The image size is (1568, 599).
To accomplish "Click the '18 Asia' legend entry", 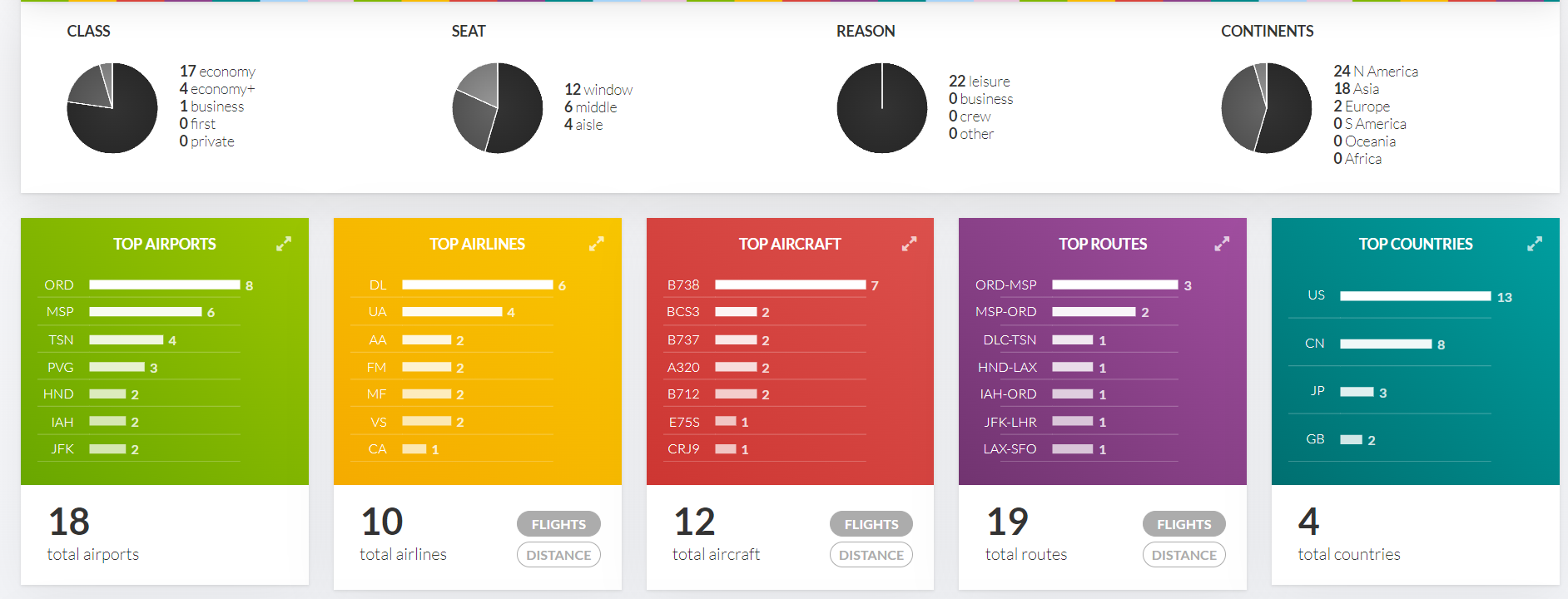I will [x=1357, y=89].
